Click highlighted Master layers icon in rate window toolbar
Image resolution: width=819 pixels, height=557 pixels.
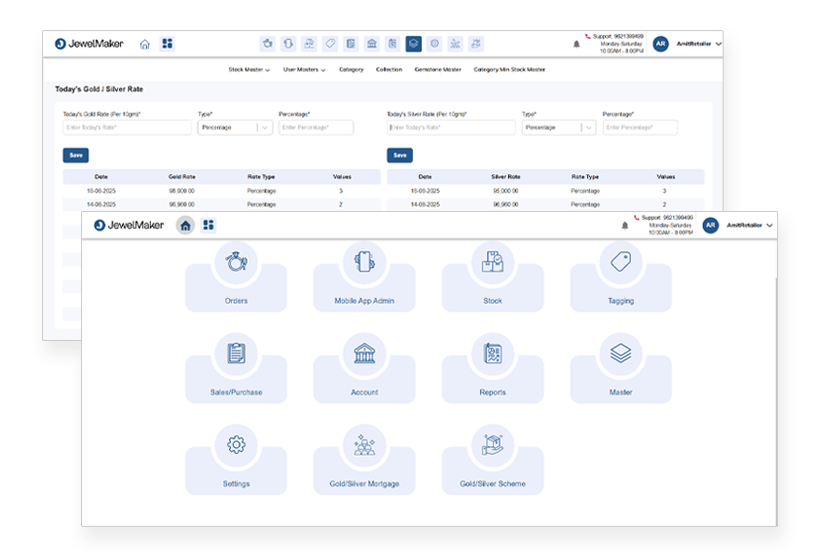point(414,44)
